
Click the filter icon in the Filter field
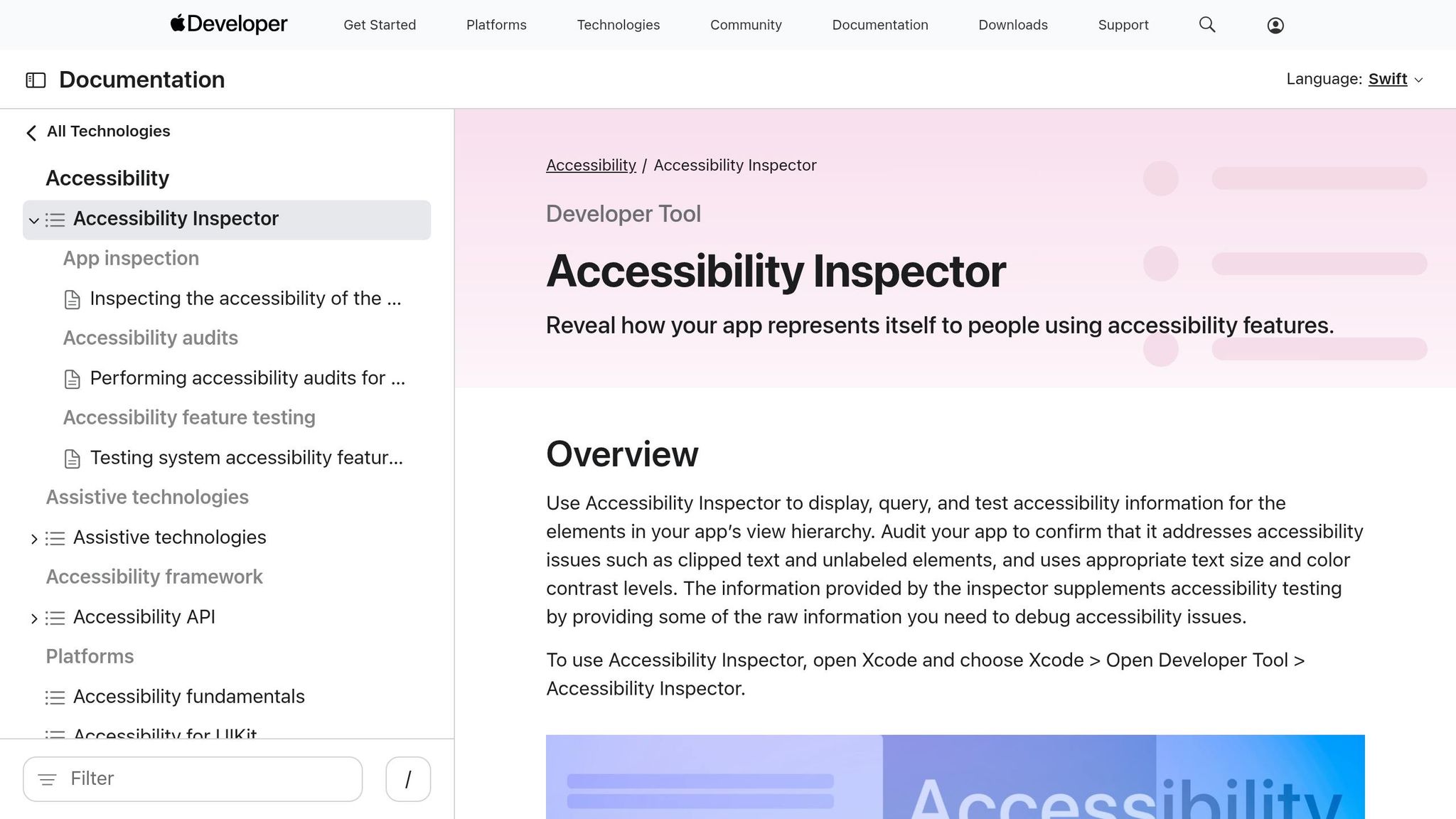coord(47,779)
